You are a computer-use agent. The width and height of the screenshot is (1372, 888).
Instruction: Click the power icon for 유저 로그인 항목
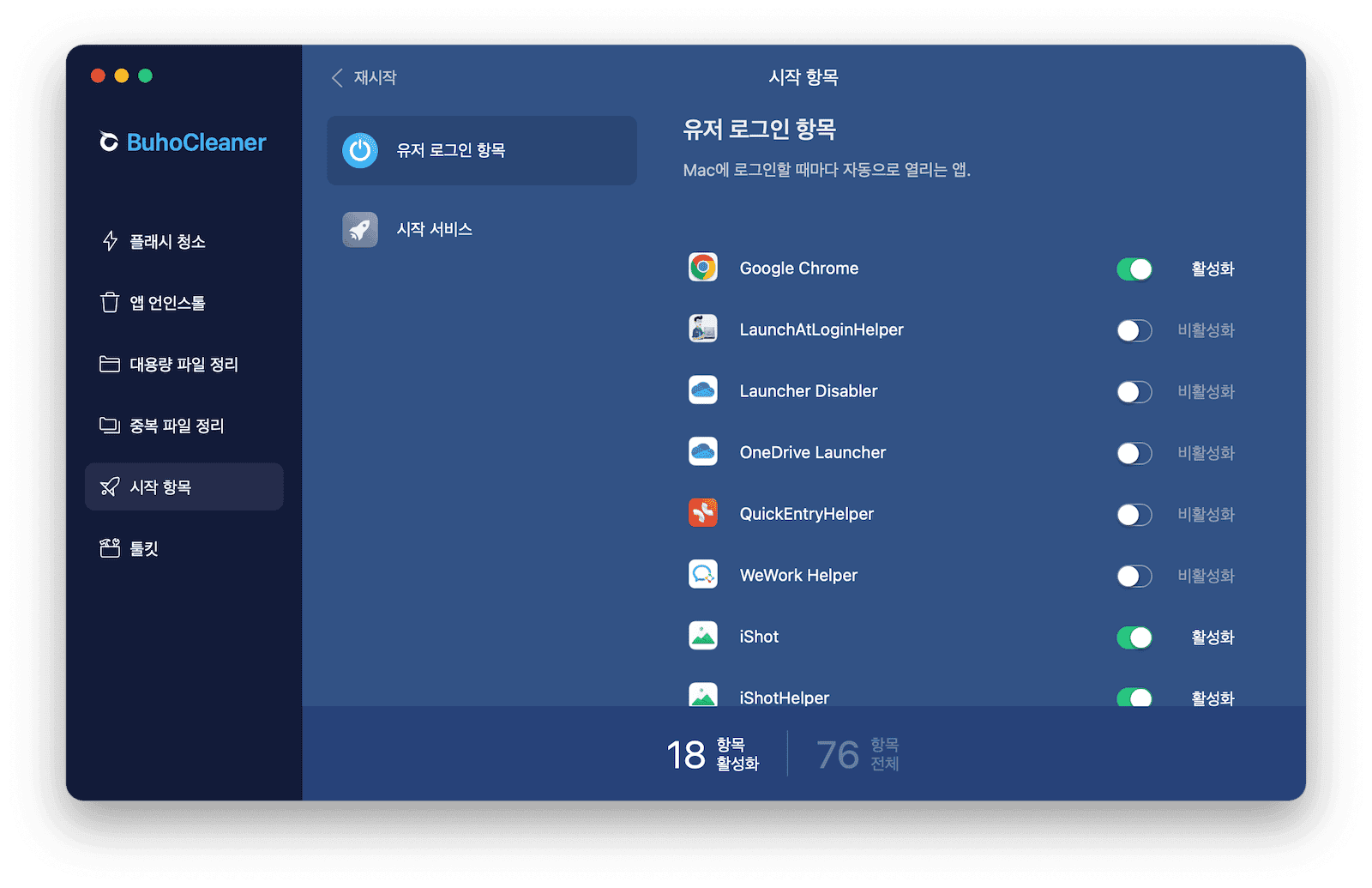[x=360, y=150]
